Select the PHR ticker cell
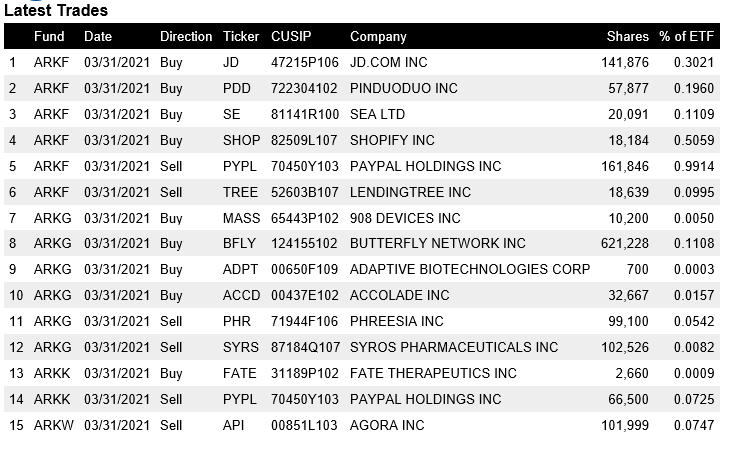Image resolution: width=732 pixels, height=452 pixels. point(236,321)
